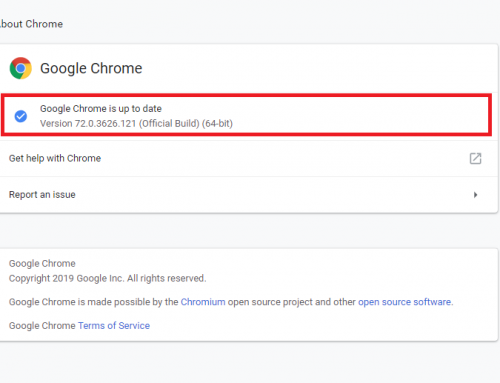Screen dimensions: 500x383
Task: Follow the Chromium link
Action: pos(203,302)
